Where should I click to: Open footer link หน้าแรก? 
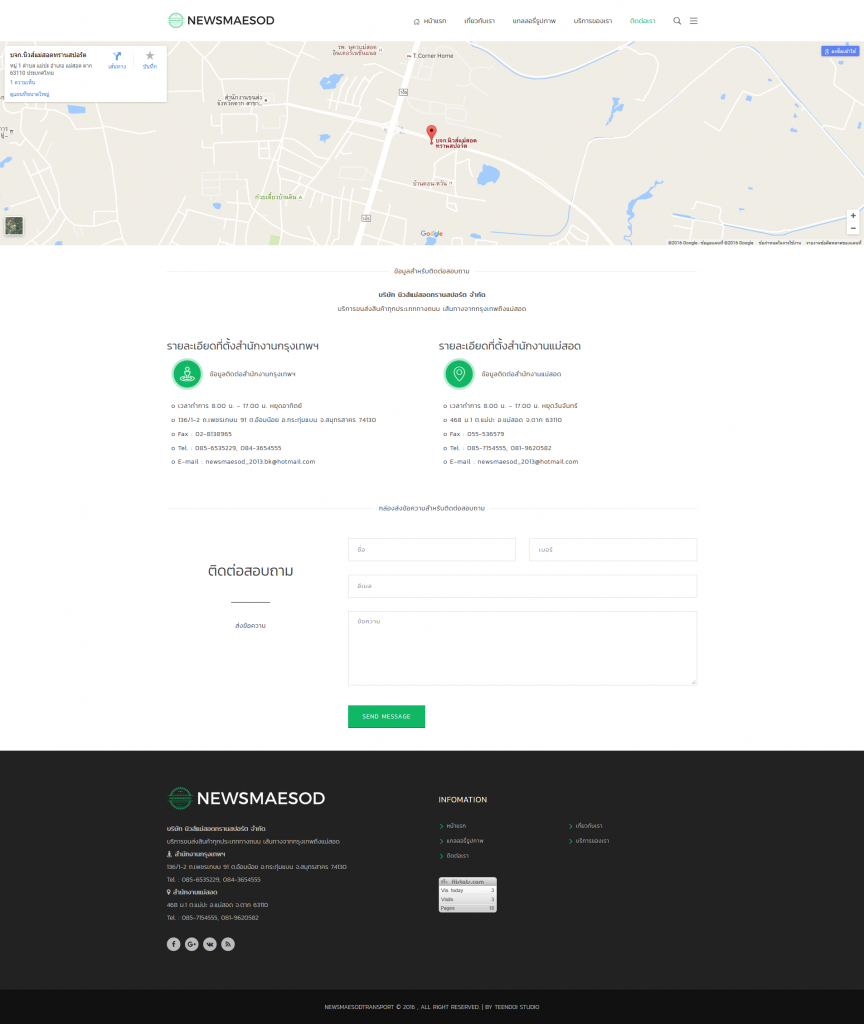[456, 826]
